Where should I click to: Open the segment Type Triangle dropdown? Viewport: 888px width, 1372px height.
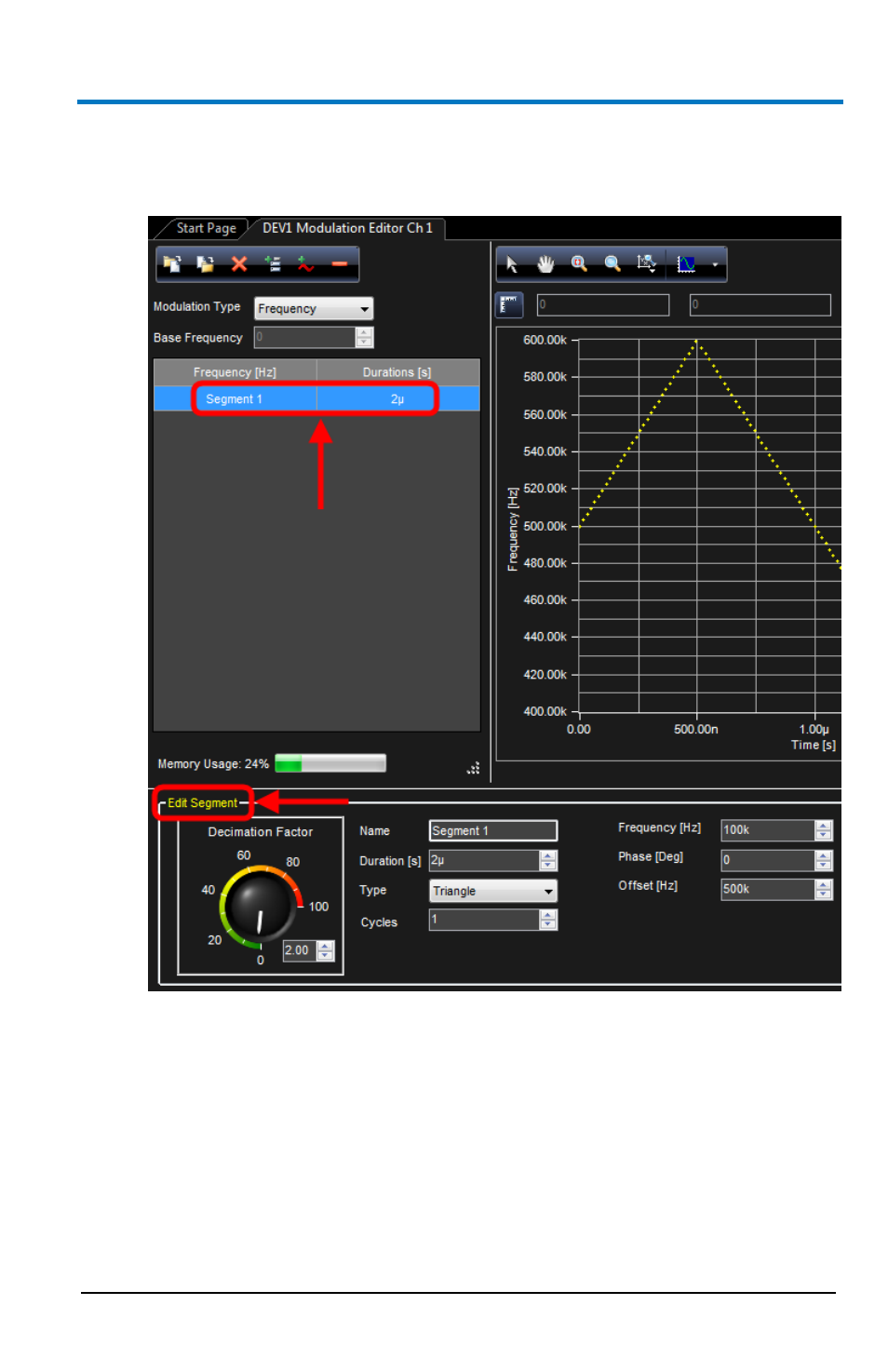(492, 891)
